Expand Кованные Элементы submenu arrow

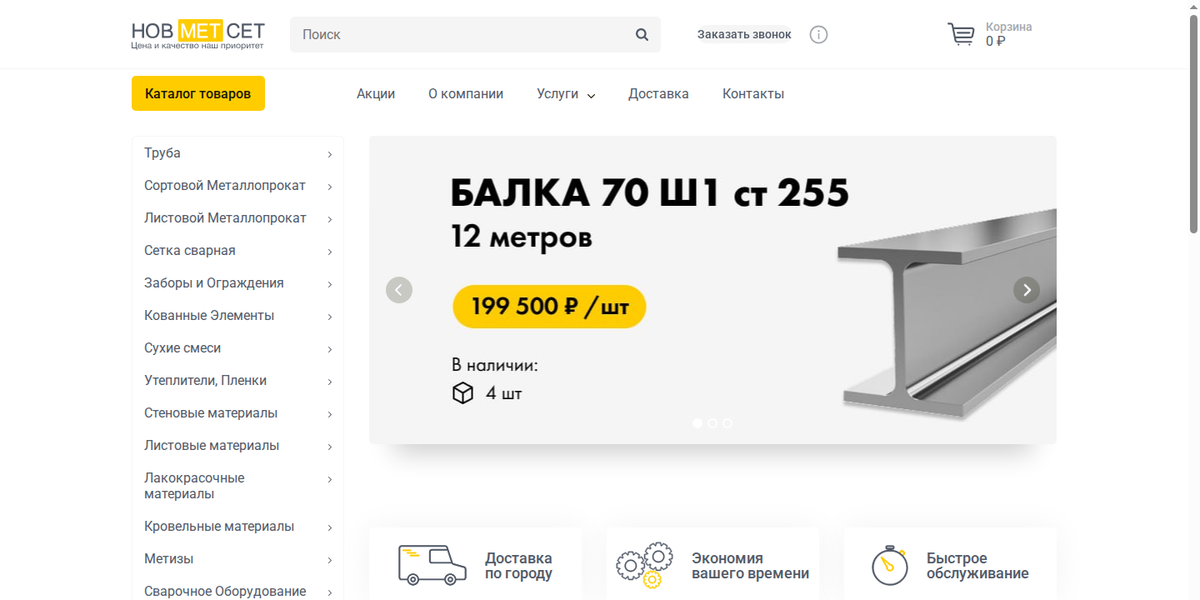[330, 316]
